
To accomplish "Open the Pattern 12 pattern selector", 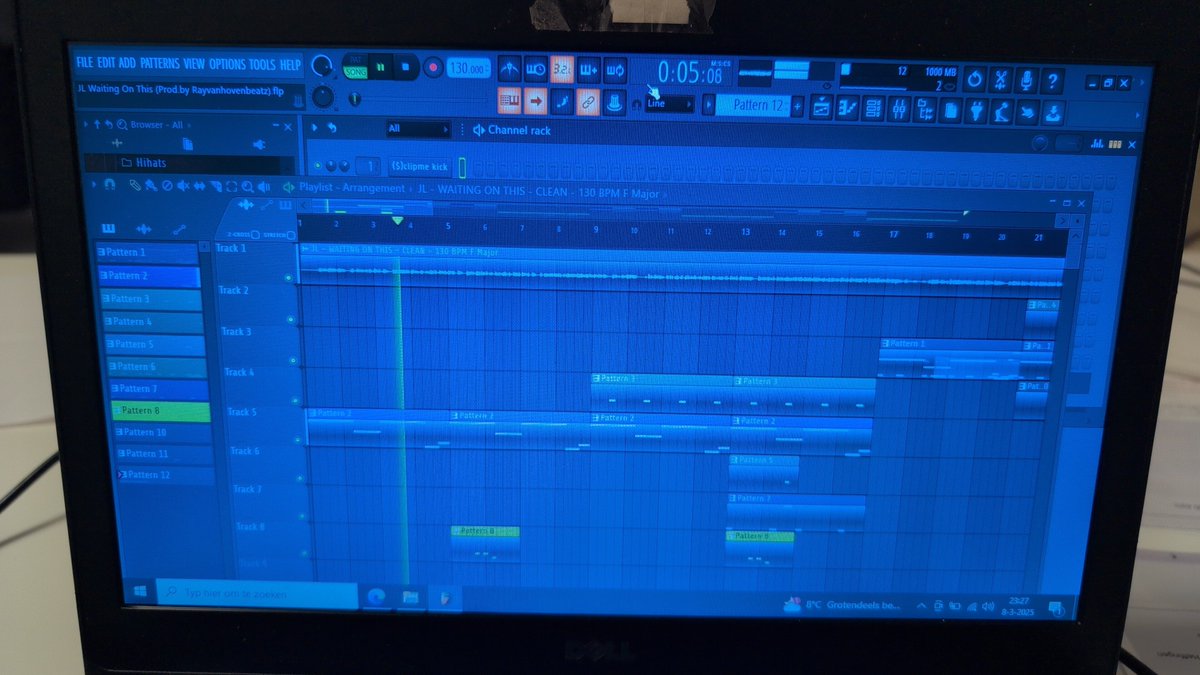I will (752, 105).
